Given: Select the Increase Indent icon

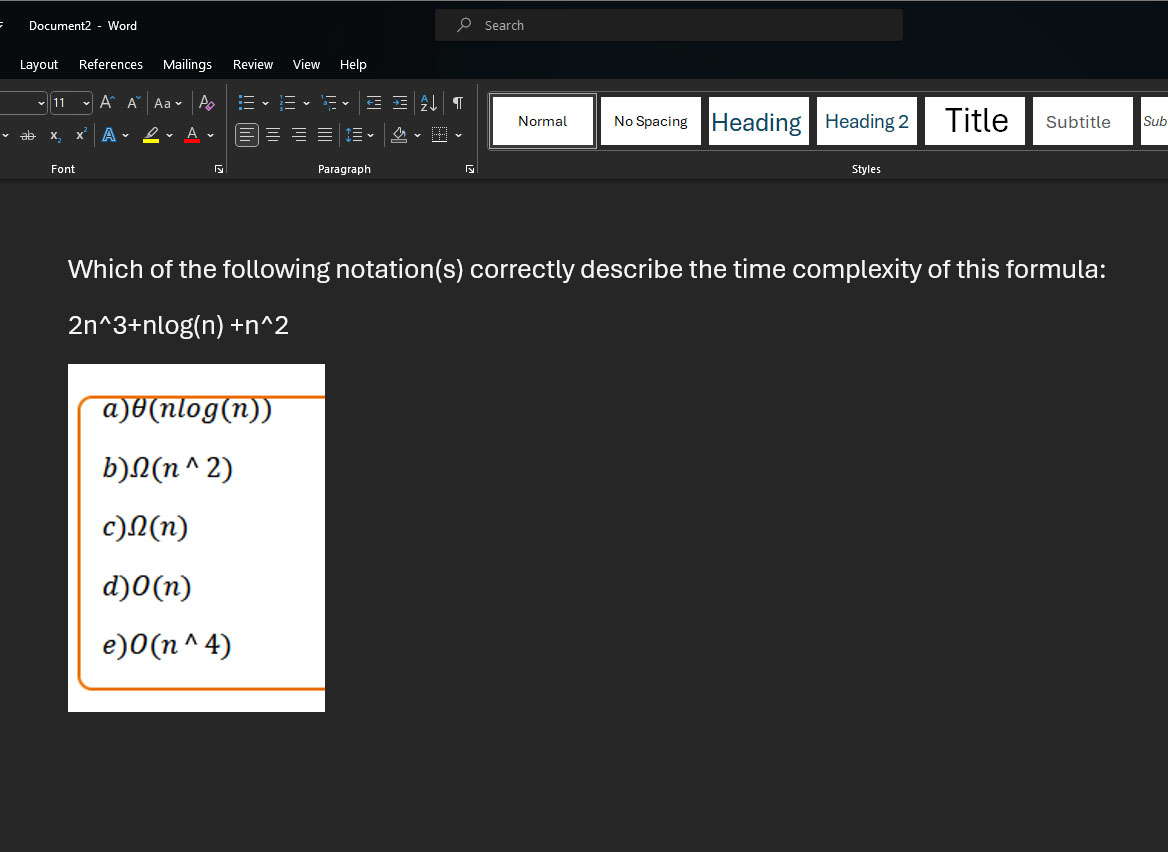Looking at the screenshot, I should click(x=398, y=103).
